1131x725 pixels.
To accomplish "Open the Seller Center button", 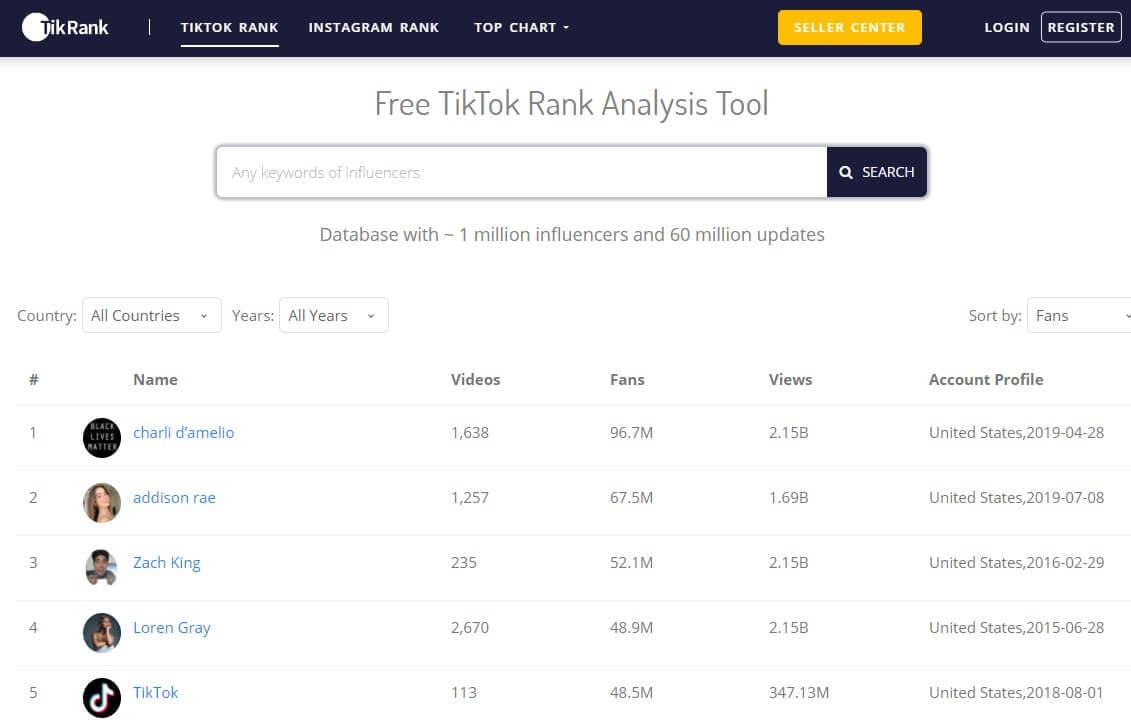I will (849, 27).
